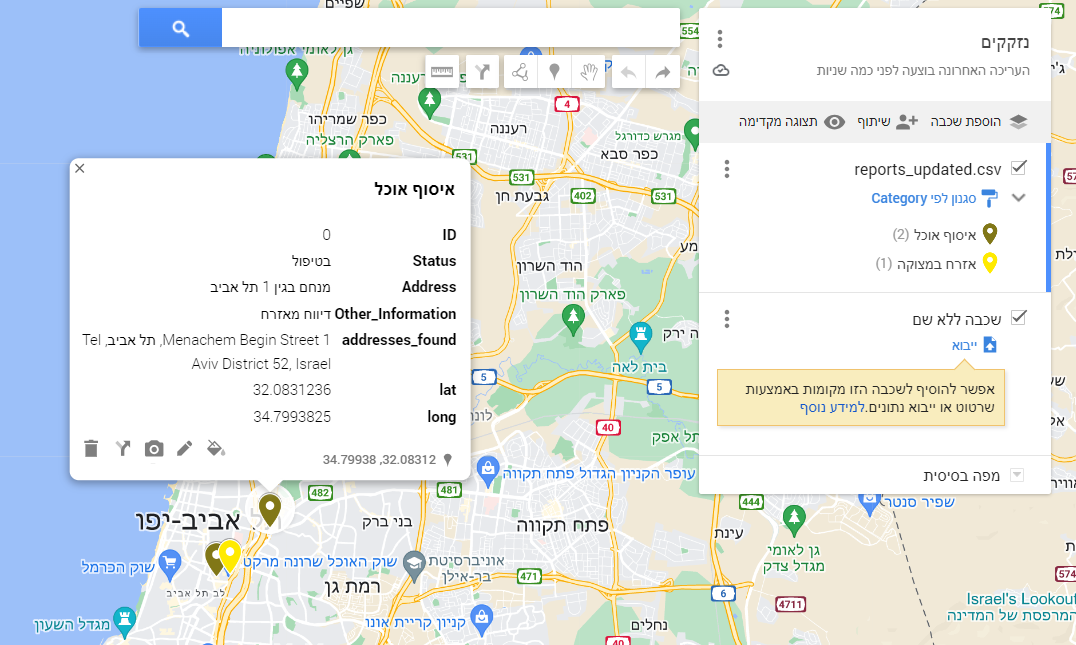Click the yellow אזרח במצוקה pin swatch
Screen dimensions: 1076x645
point(990,263)
